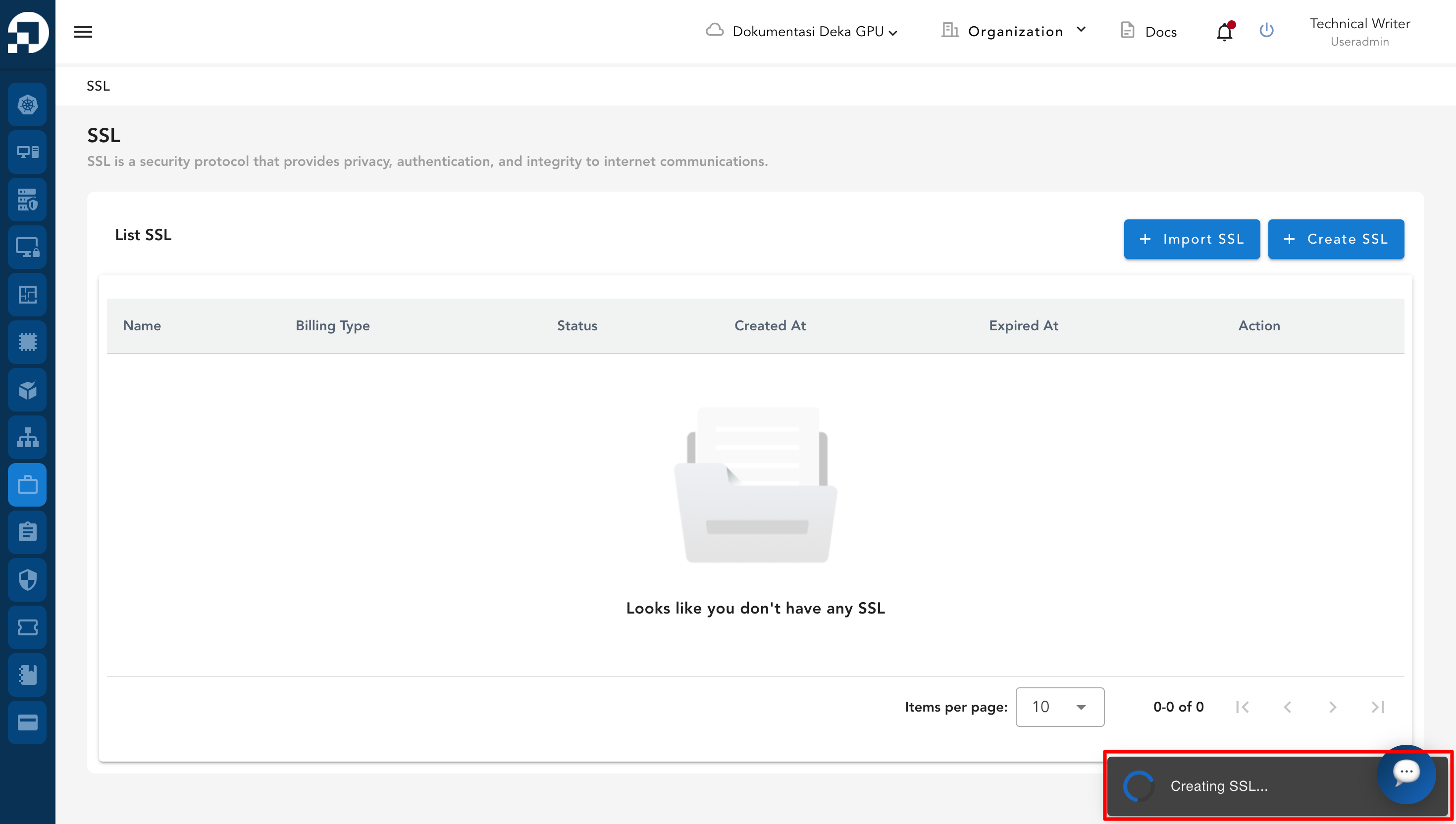Click the ticket voucher sidebar icon
This screenshot has height=824, width=1456.
coord(27,627)
